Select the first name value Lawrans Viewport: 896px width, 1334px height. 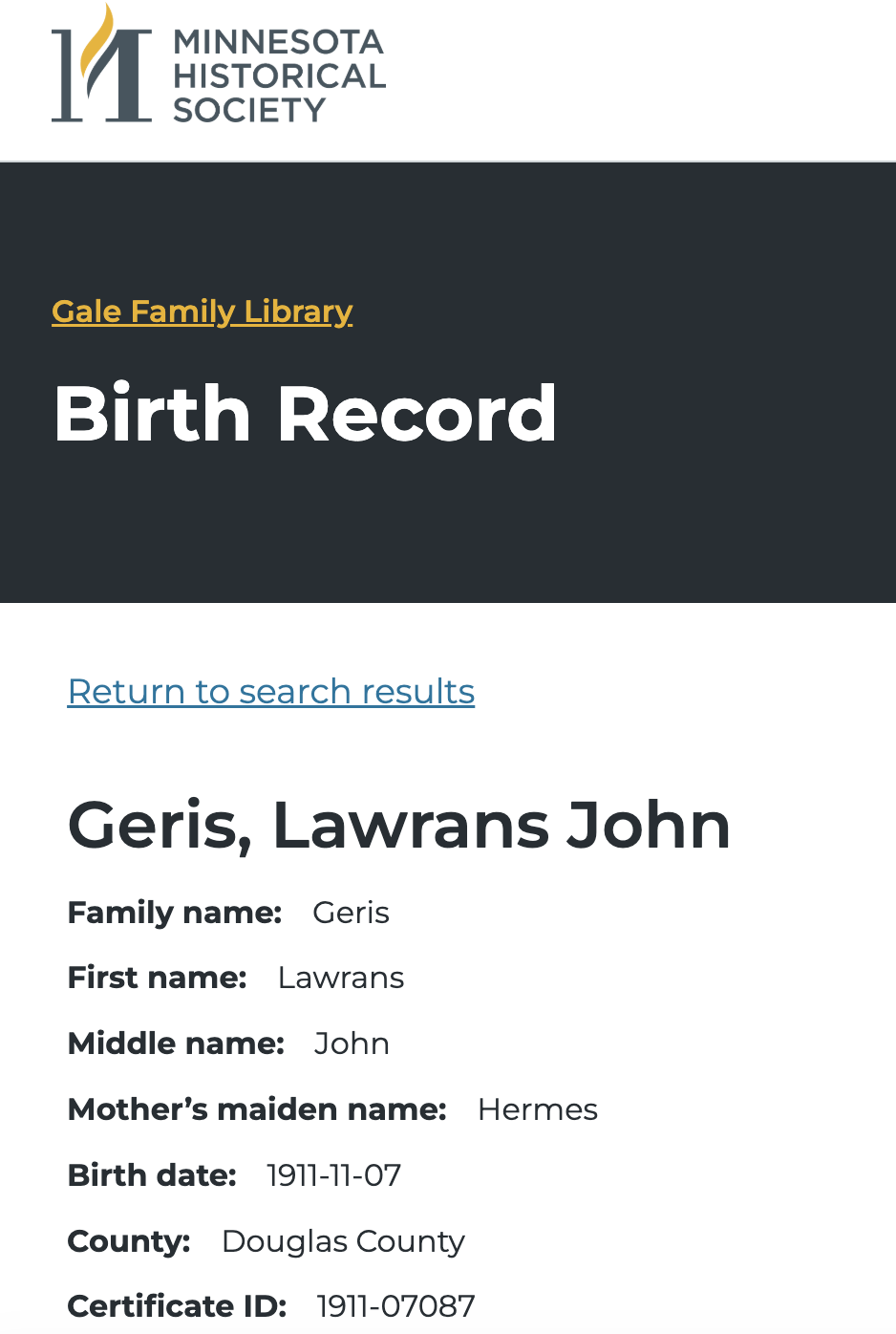[341, 978]
